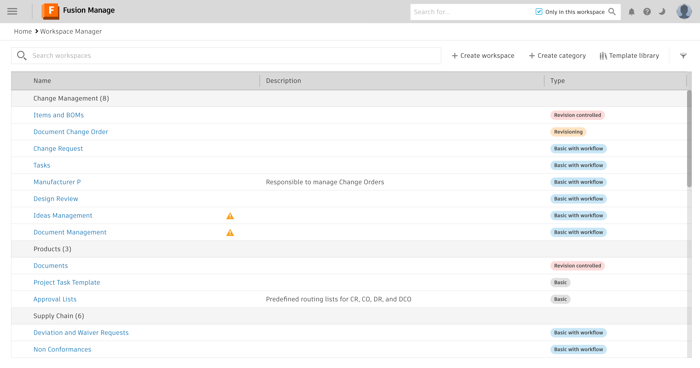Open Documents workspace

(x=50, y=266)
